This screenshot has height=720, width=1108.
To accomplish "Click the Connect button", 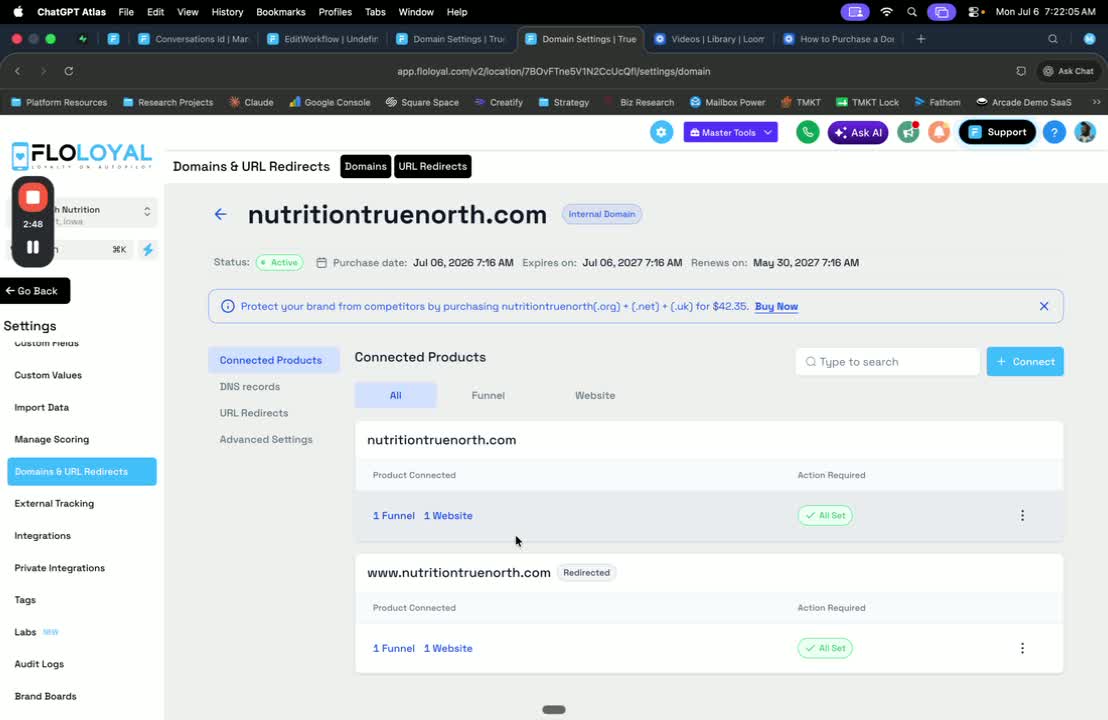I will (x=1025, y=361).
